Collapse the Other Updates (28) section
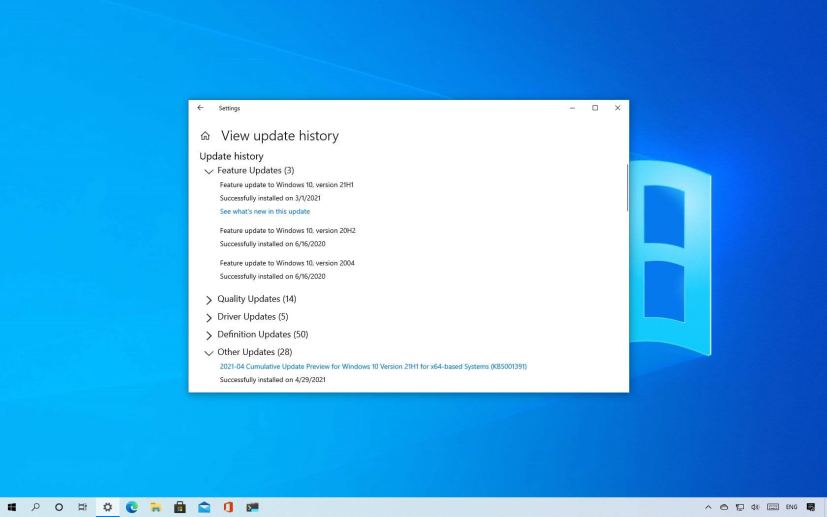 [209, 352]
